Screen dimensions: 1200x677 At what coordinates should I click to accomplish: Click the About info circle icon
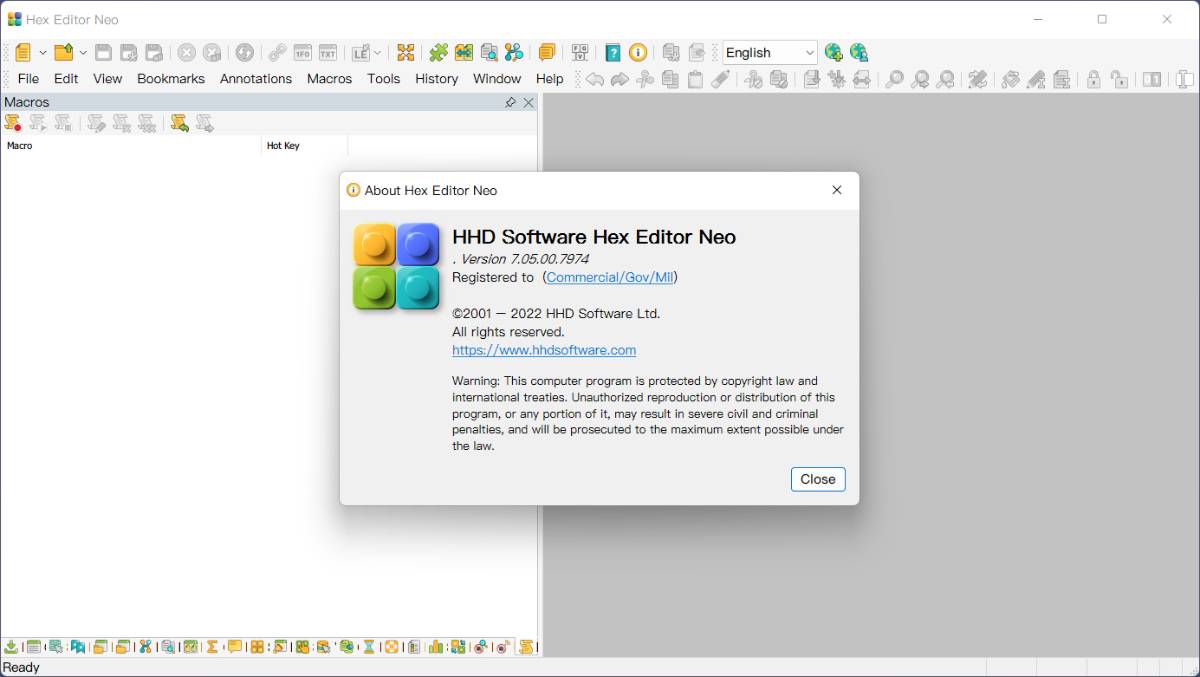coord(638,53)
